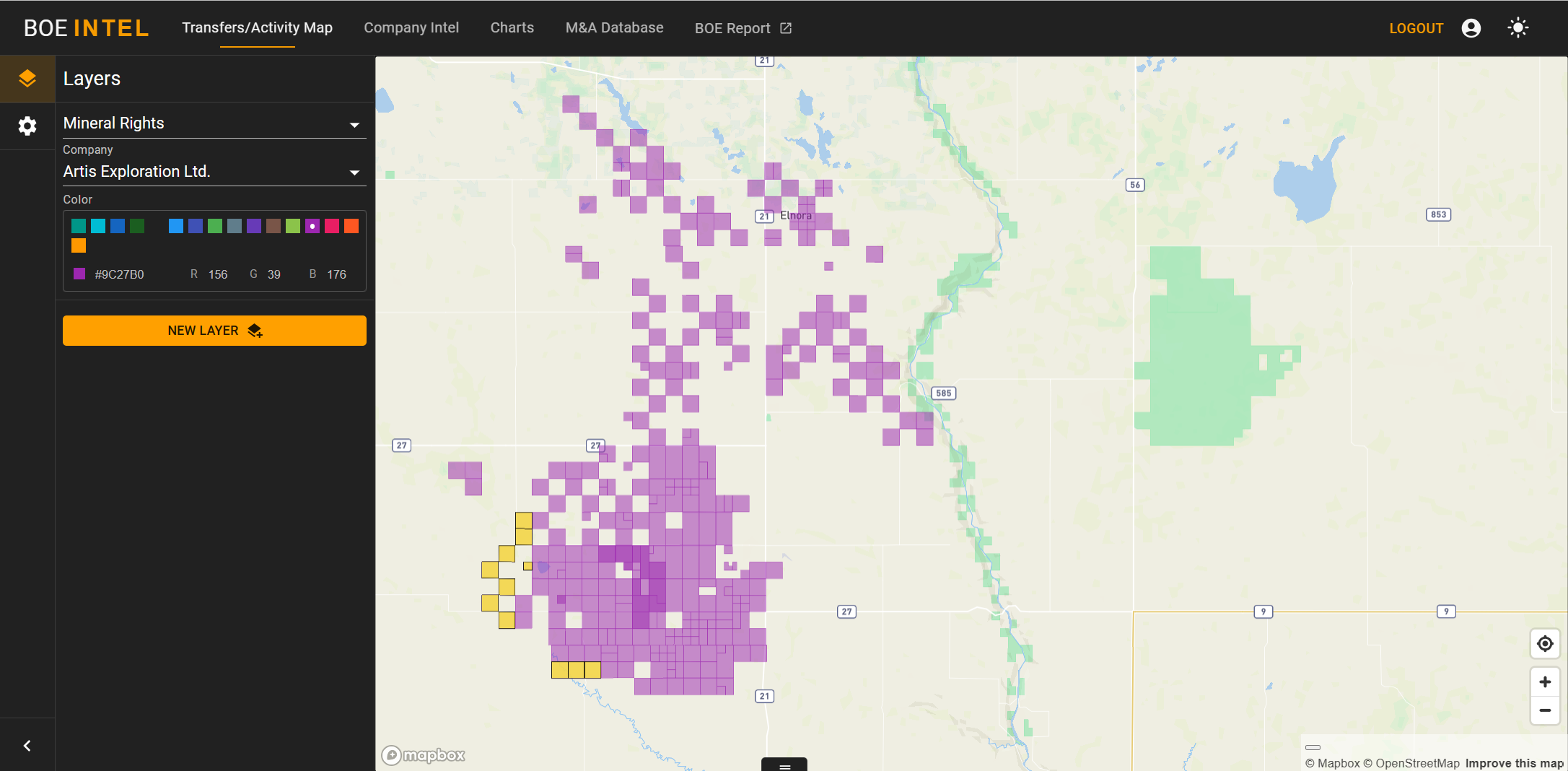This screenshot has width=1568, height=771.
Task: Go to the Charts tab
Action: (x=512, y=28)
